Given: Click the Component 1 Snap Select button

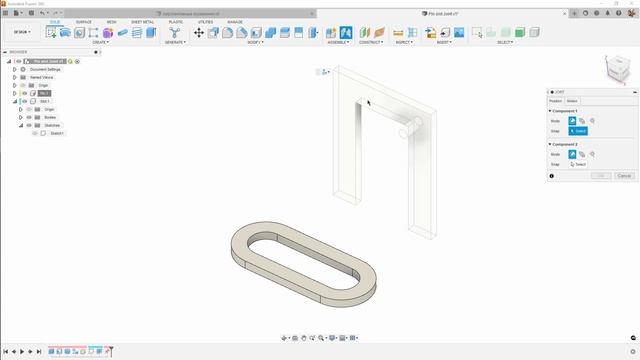Looking at the screenshot, I should 578,131.
